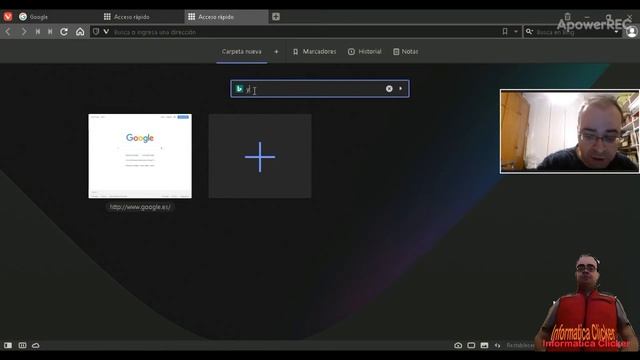The height and width of the screenshot is (360, 640).
Task: Click the rewind history button
Action: (x=38, y=31)
